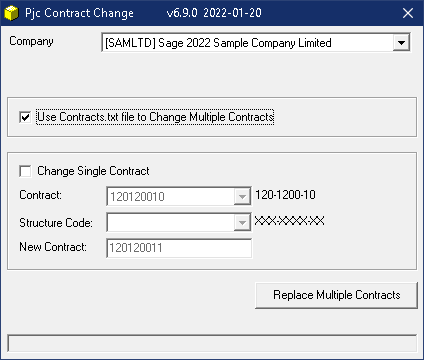Click the formatted contract text 120-1200-10

tap(285, 195)
